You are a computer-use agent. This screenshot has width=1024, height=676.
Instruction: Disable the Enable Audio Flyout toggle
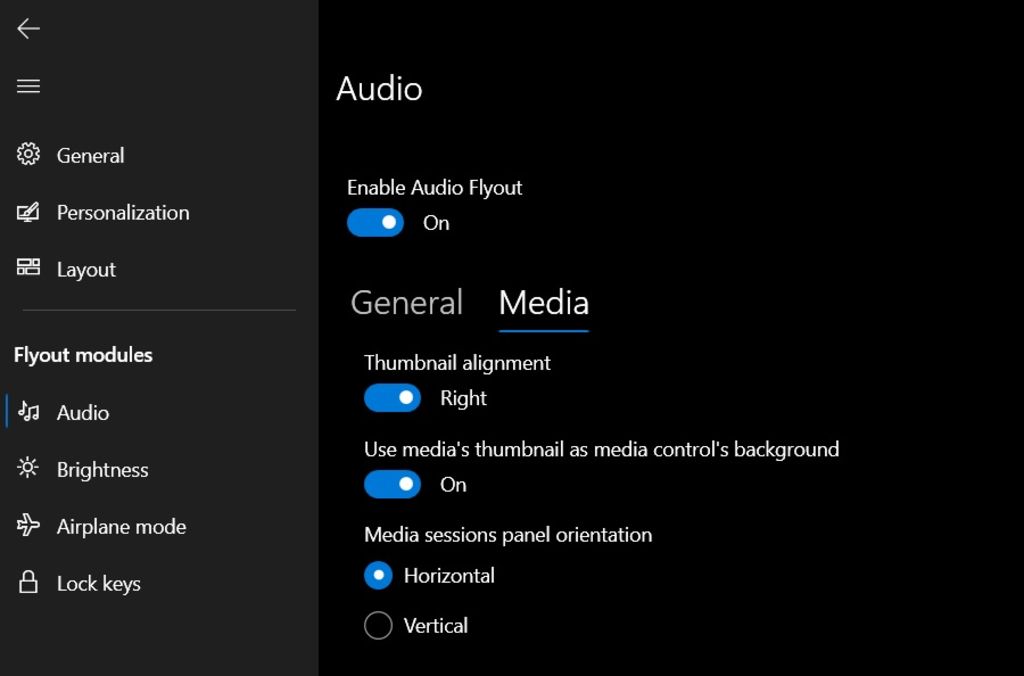click(375, 223)
